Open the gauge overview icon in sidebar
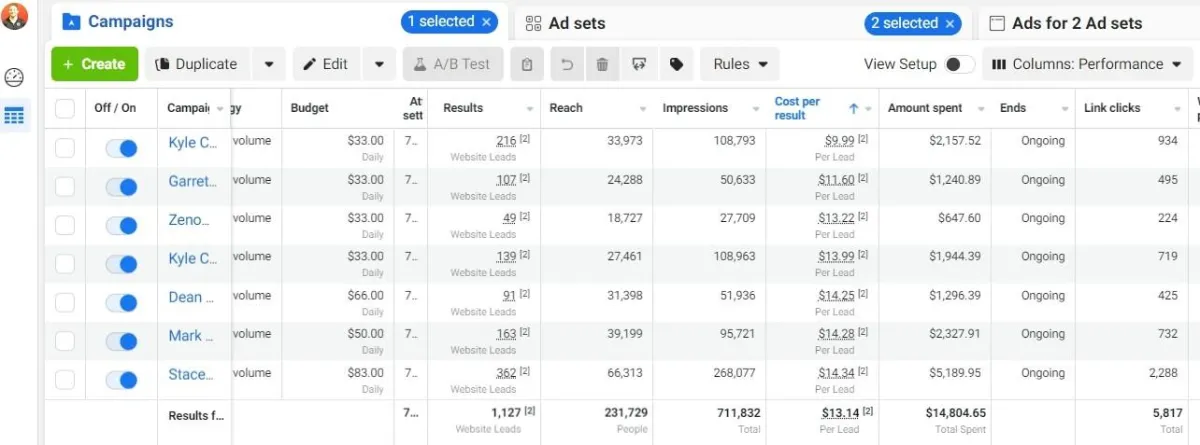 tap(14, 77)
